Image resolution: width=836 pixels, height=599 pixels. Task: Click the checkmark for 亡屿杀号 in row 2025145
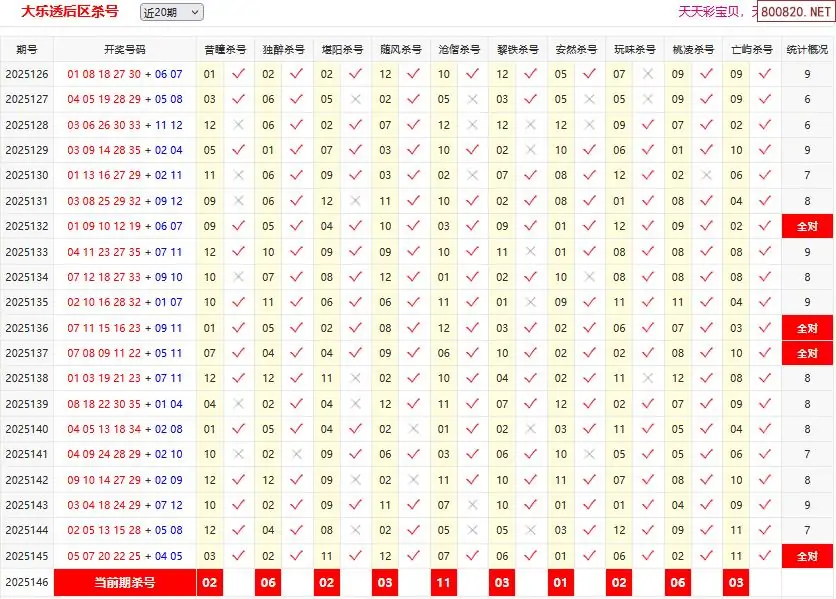(x=765, y=556)
